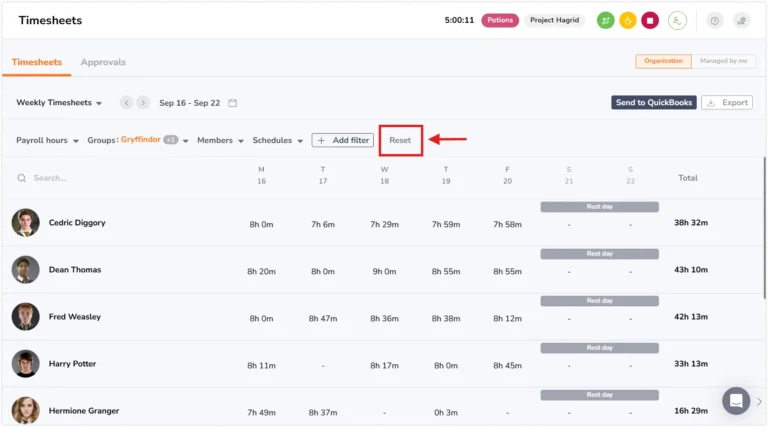The width and height of the screenshot is (768, 427).
Task: Open the Schedules filter dropdown
Action: [x=278, y=141]
